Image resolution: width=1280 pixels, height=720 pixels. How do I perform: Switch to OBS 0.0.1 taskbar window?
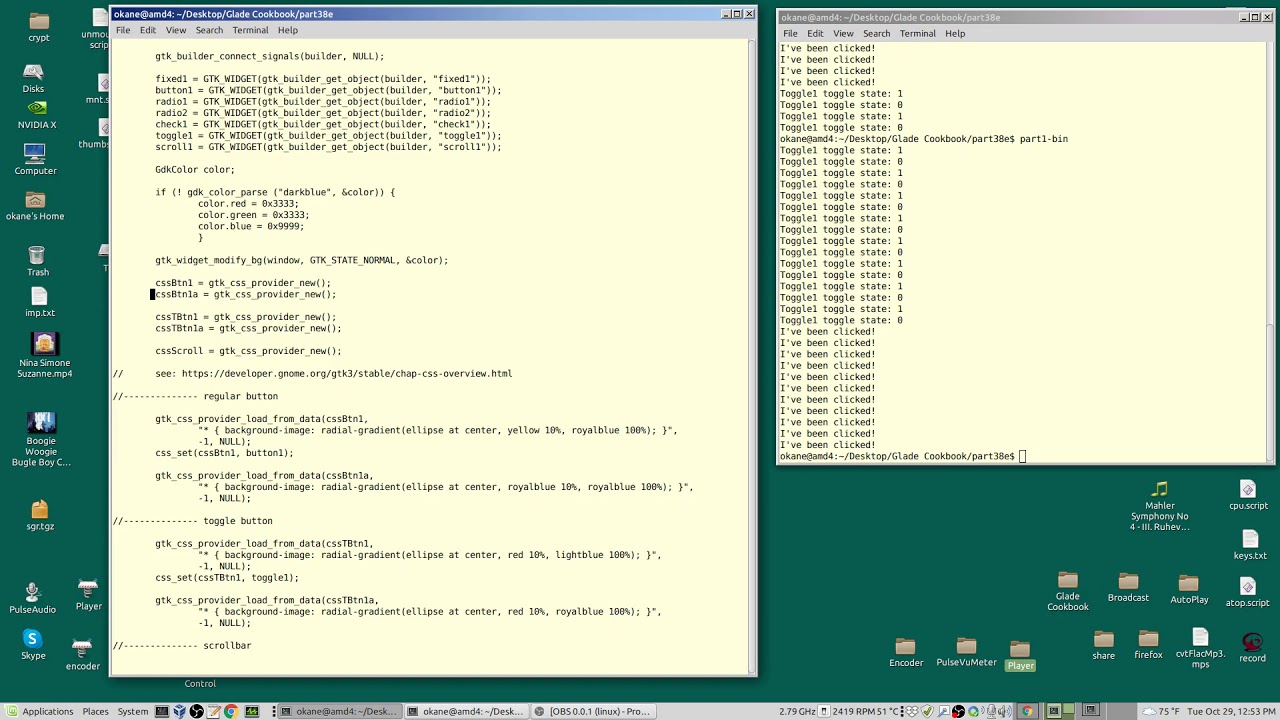[592, 711]
